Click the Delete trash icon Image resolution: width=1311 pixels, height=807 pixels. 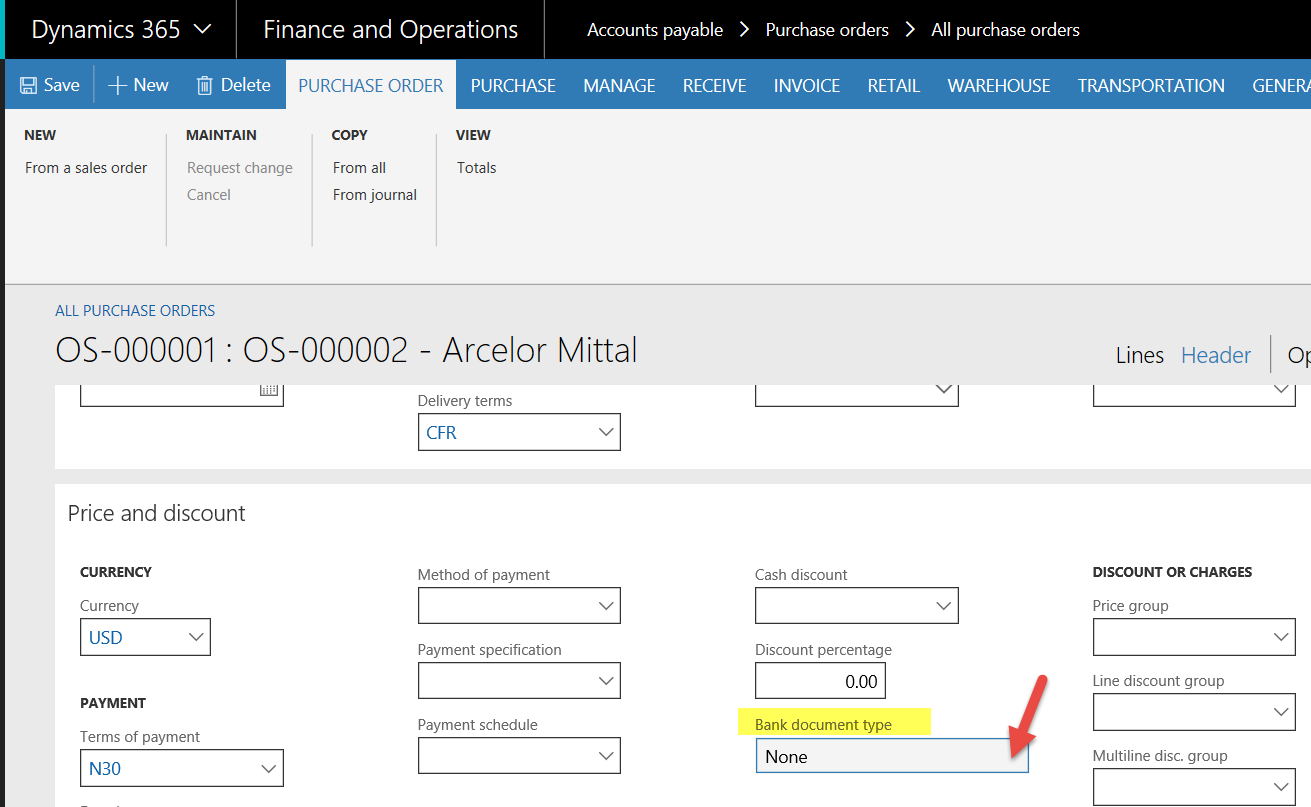[205, 85]
